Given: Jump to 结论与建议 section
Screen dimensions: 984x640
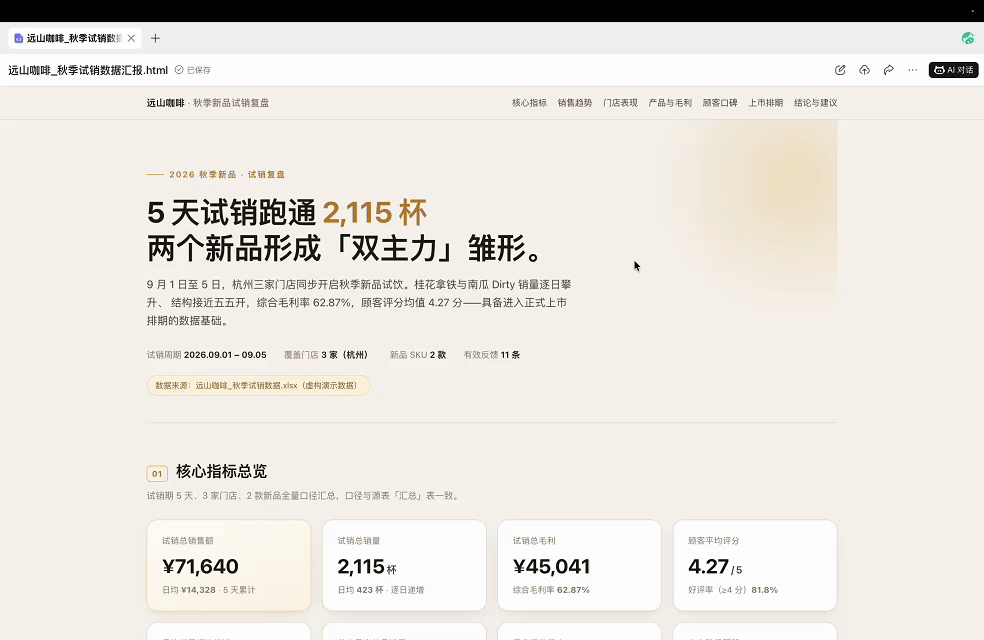Looking at the screenshot, I should coord(815,103).
